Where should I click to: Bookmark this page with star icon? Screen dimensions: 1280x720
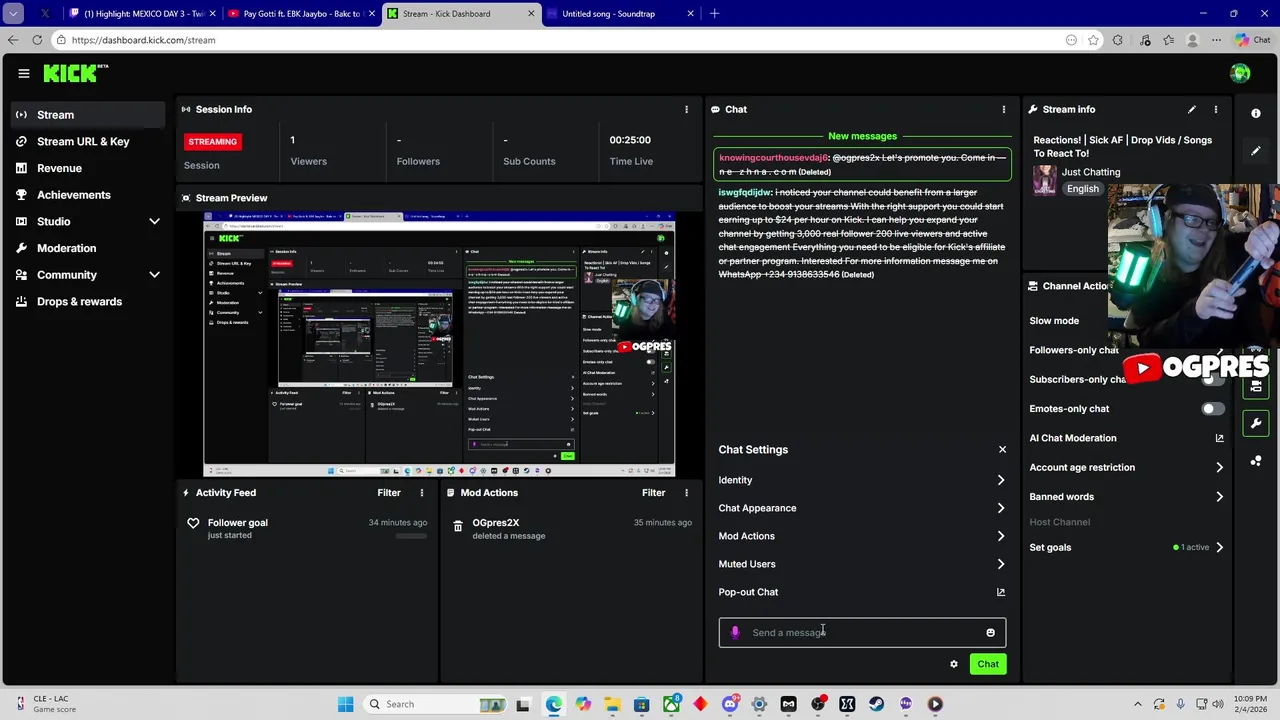click(1094, 40)
